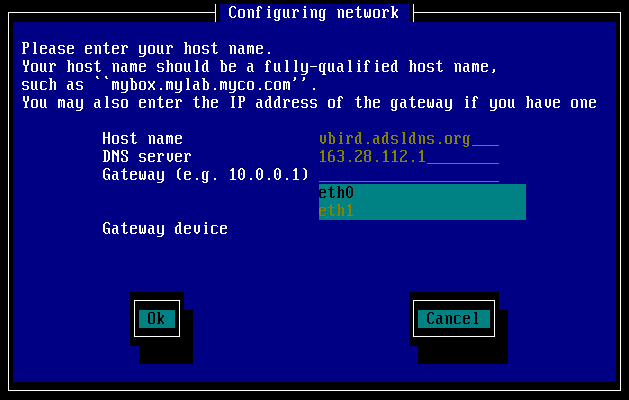Click the trailing underscores after 163.28.112.1
This screenshot has height=400, width=629.
463,162
